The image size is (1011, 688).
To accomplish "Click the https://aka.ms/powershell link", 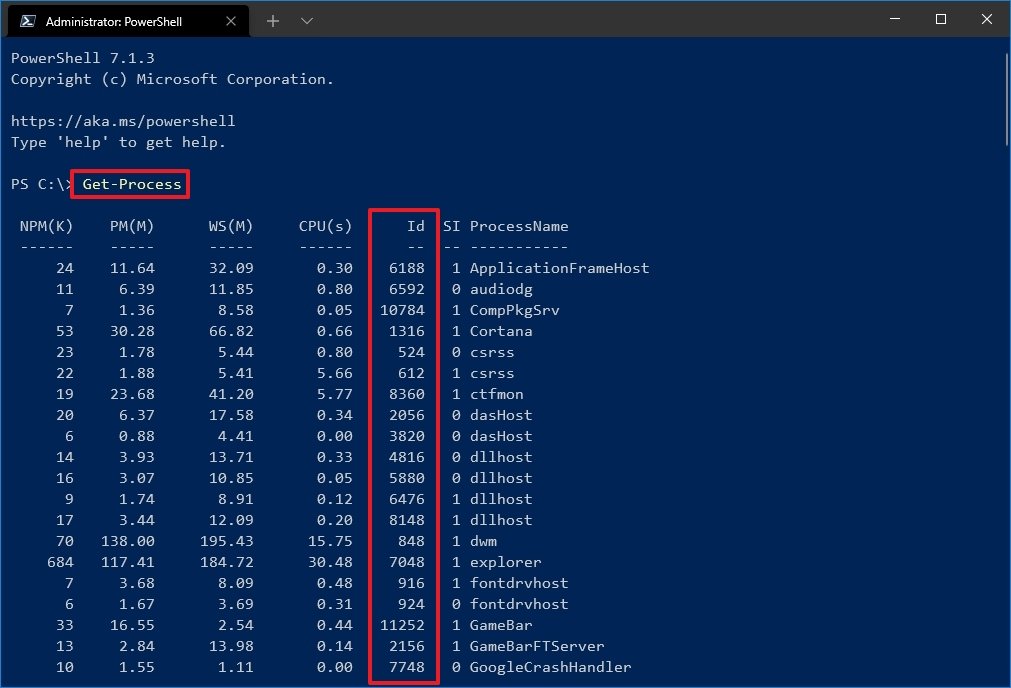I will [123, 121].
